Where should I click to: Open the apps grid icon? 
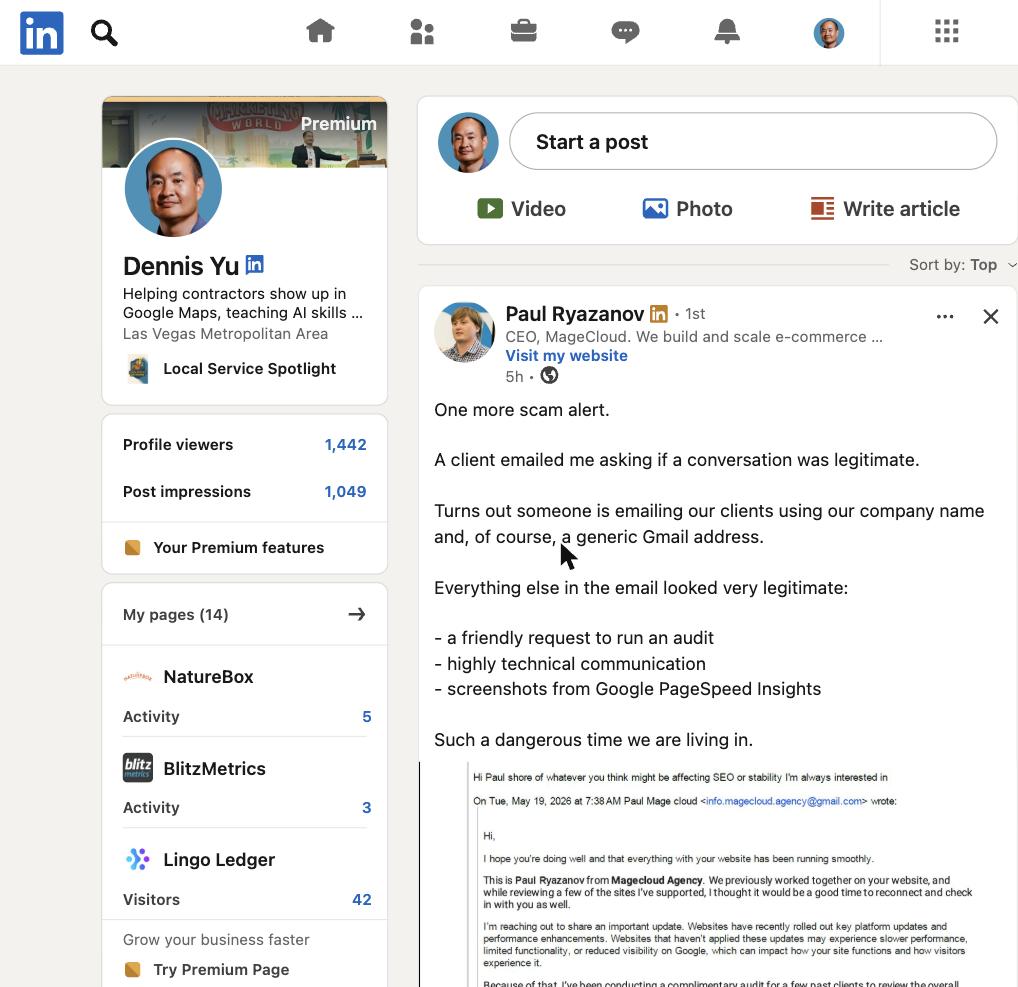pos(947,31)
